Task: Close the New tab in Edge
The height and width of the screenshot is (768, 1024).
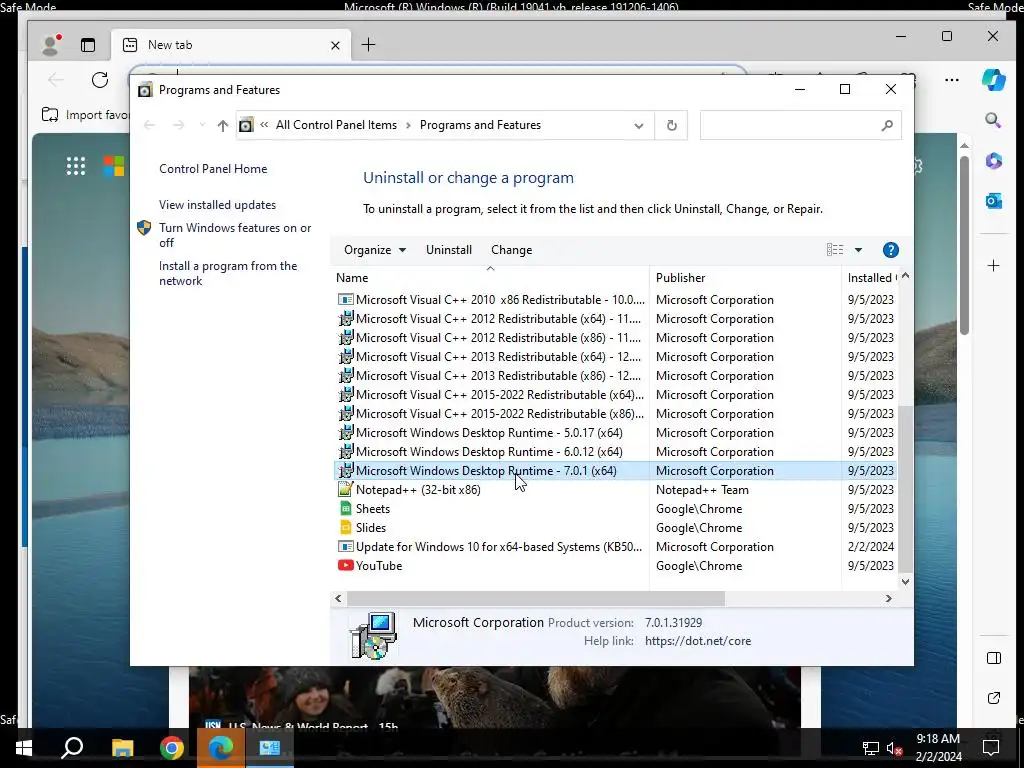Action: pyautogui.click(x=335, y=45)
